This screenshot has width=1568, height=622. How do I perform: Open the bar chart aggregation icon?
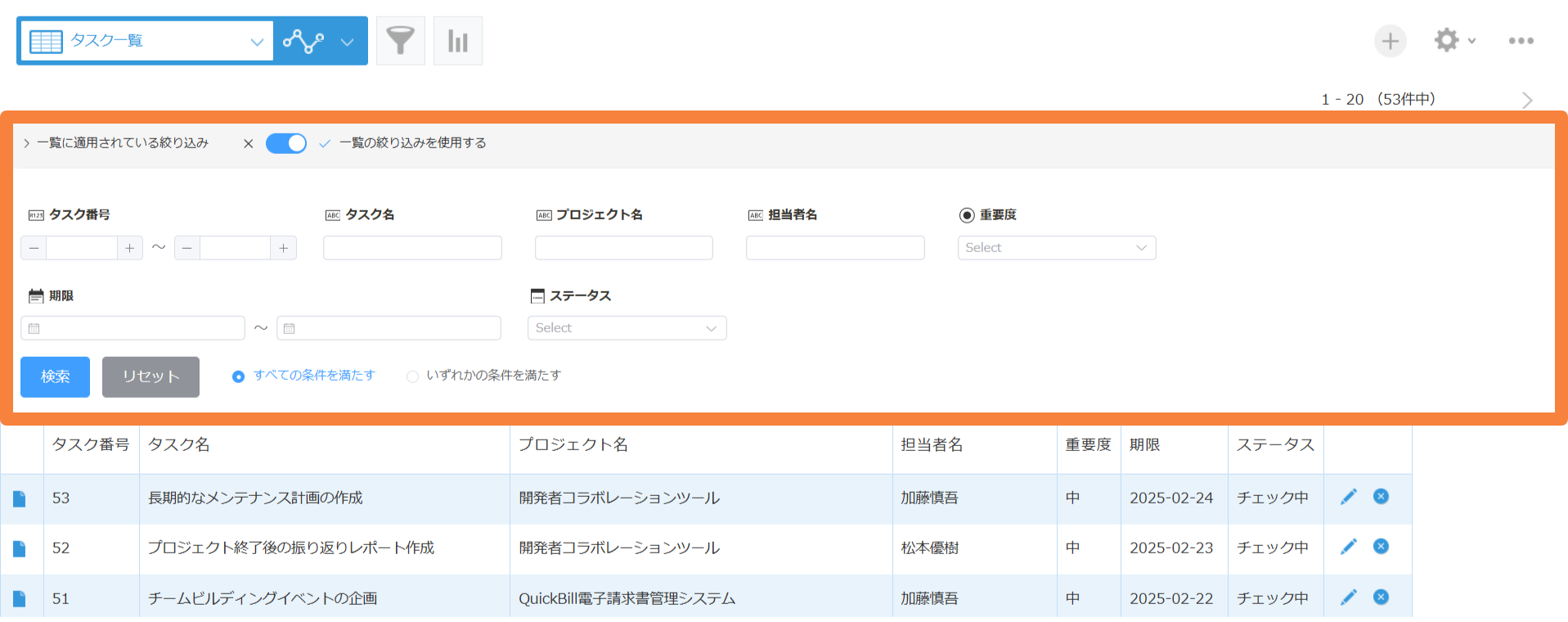point(457,41)
